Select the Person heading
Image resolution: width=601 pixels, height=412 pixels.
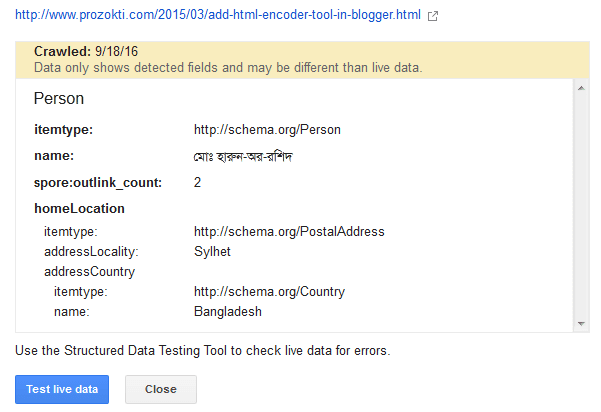tap(58, 99)
